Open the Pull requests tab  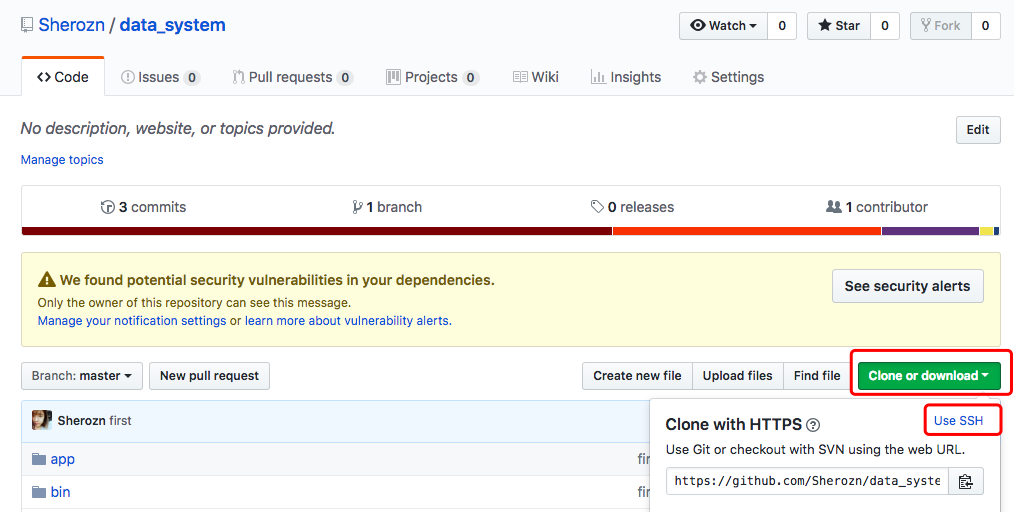point(292,77)
